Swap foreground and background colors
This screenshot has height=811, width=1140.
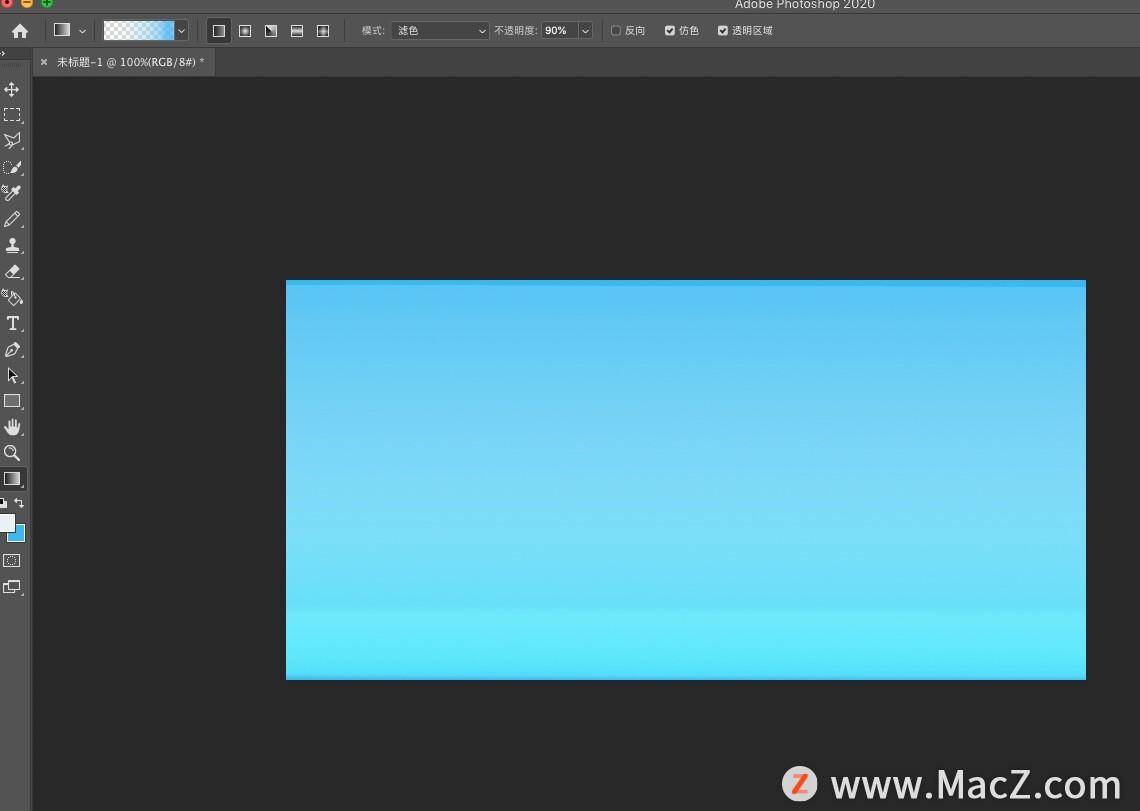coord(20,503)
